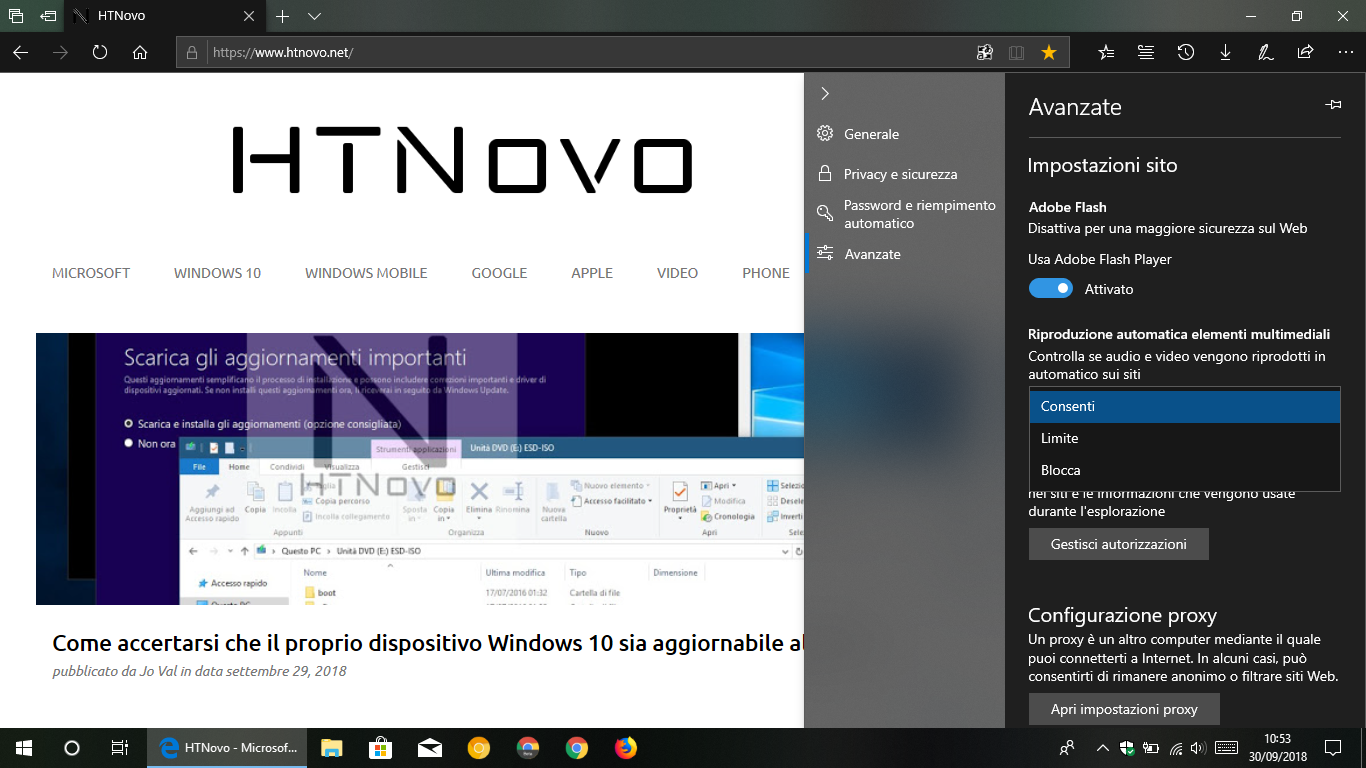Image resolution: width=1366 pixels, height=768 pixels.
Task: Click the site lock icon
Action: coord(193,52)
